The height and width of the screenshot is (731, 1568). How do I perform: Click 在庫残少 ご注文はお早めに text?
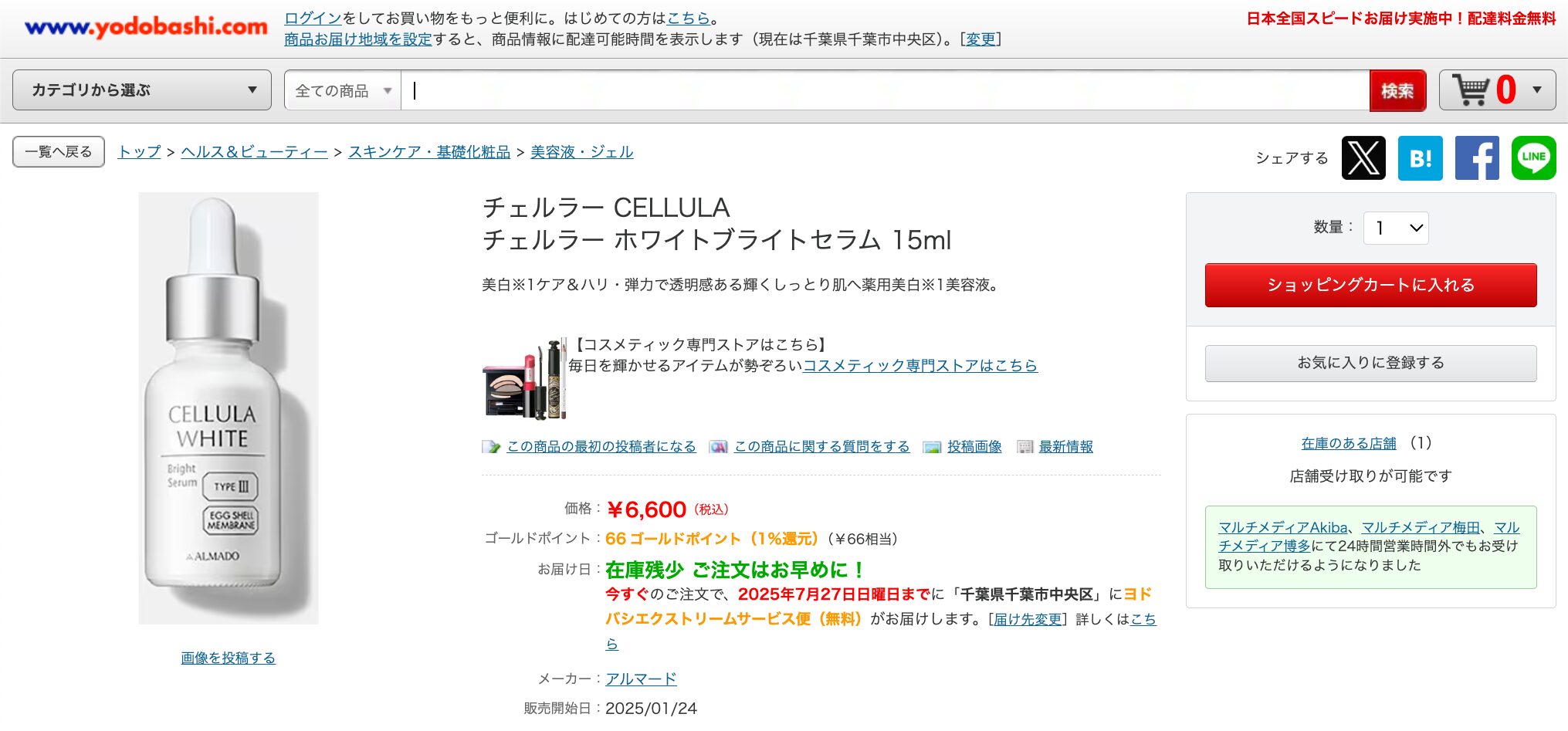click(734, 570)
